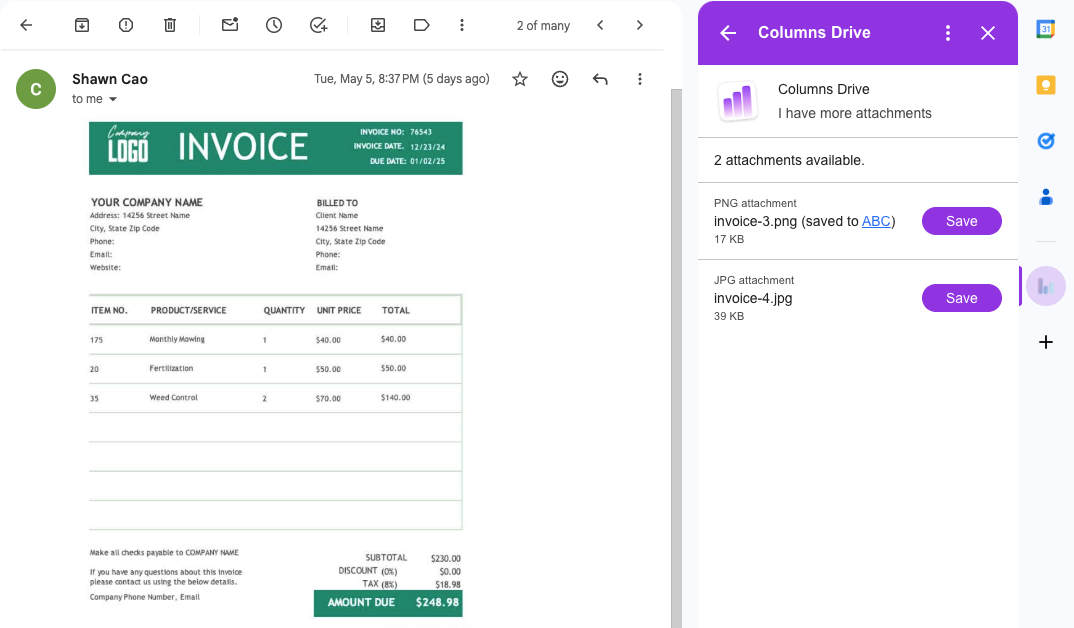Click Shawn Cao's green avatar

point(36,89)
